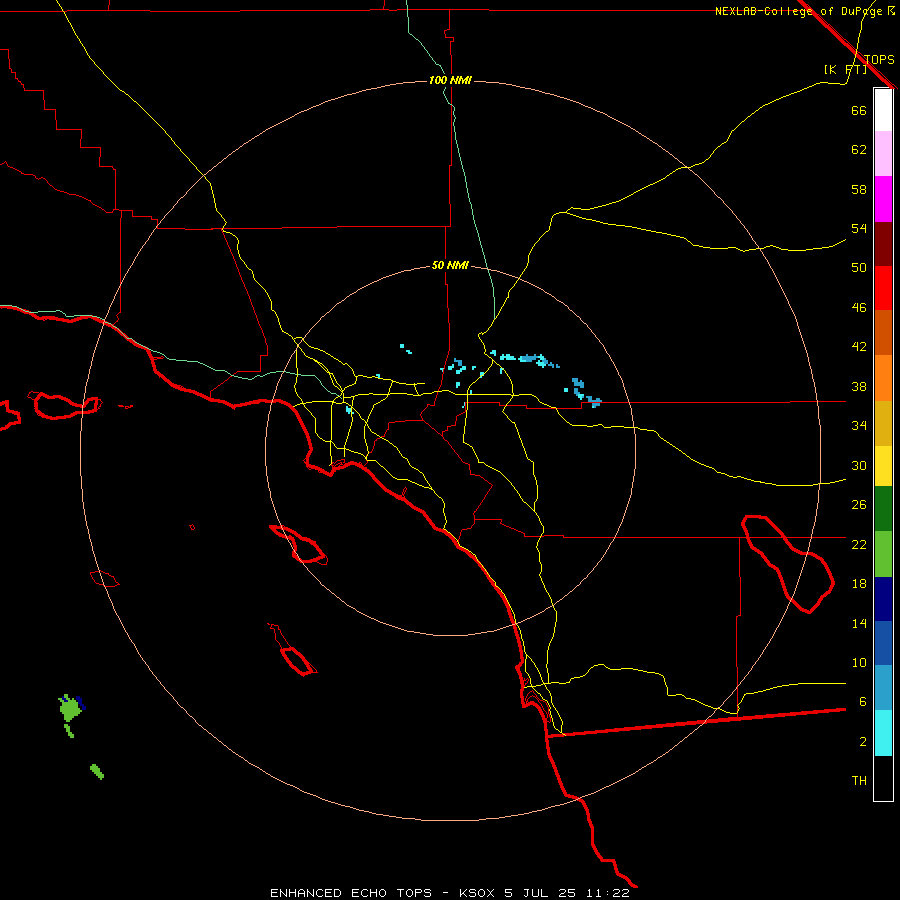Click the light pink 62 kft swatch

click(x=883, y=154)
